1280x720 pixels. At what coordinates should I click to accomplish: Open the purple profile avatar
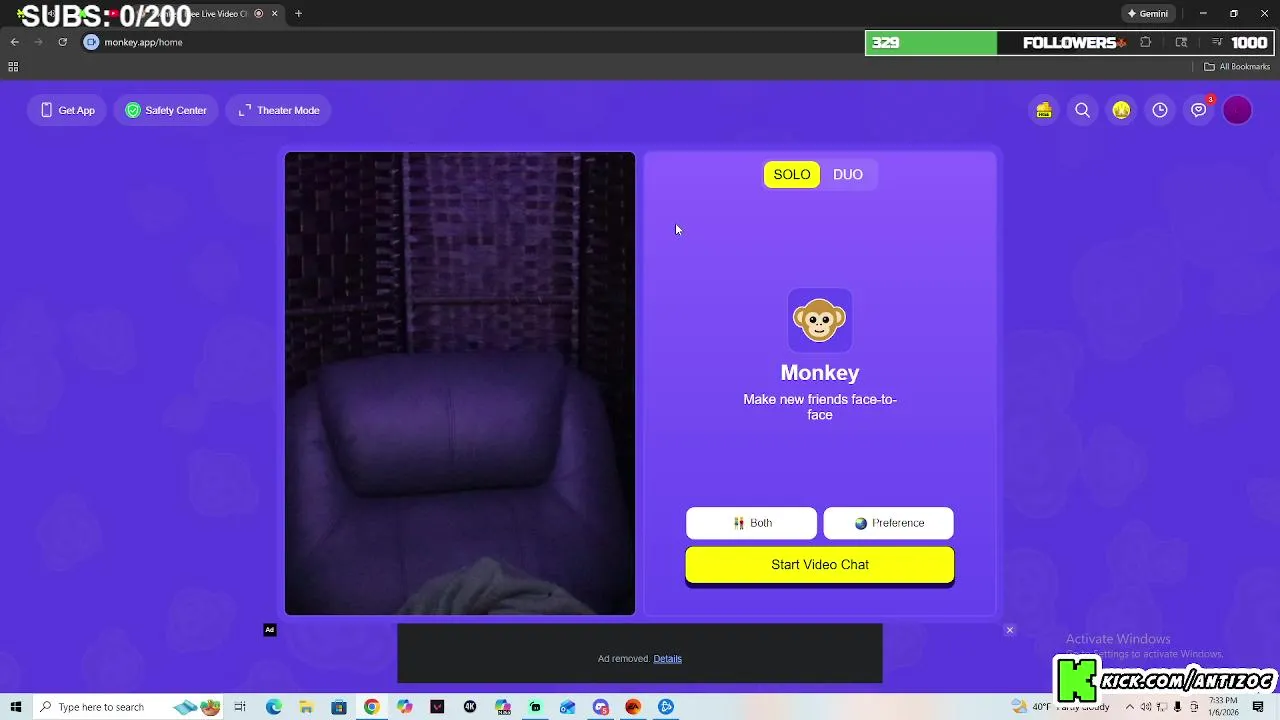[1237, 110]
